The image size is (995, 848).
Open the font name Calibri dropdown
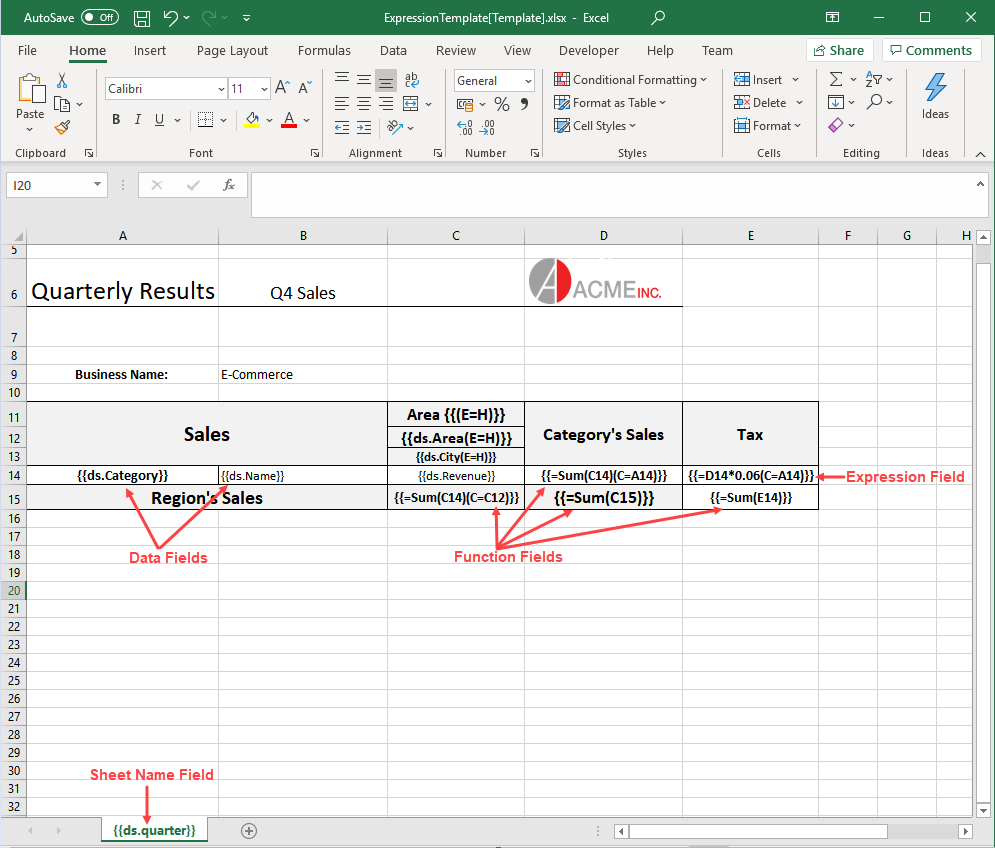pyautogui.click(x=221, y=89)
